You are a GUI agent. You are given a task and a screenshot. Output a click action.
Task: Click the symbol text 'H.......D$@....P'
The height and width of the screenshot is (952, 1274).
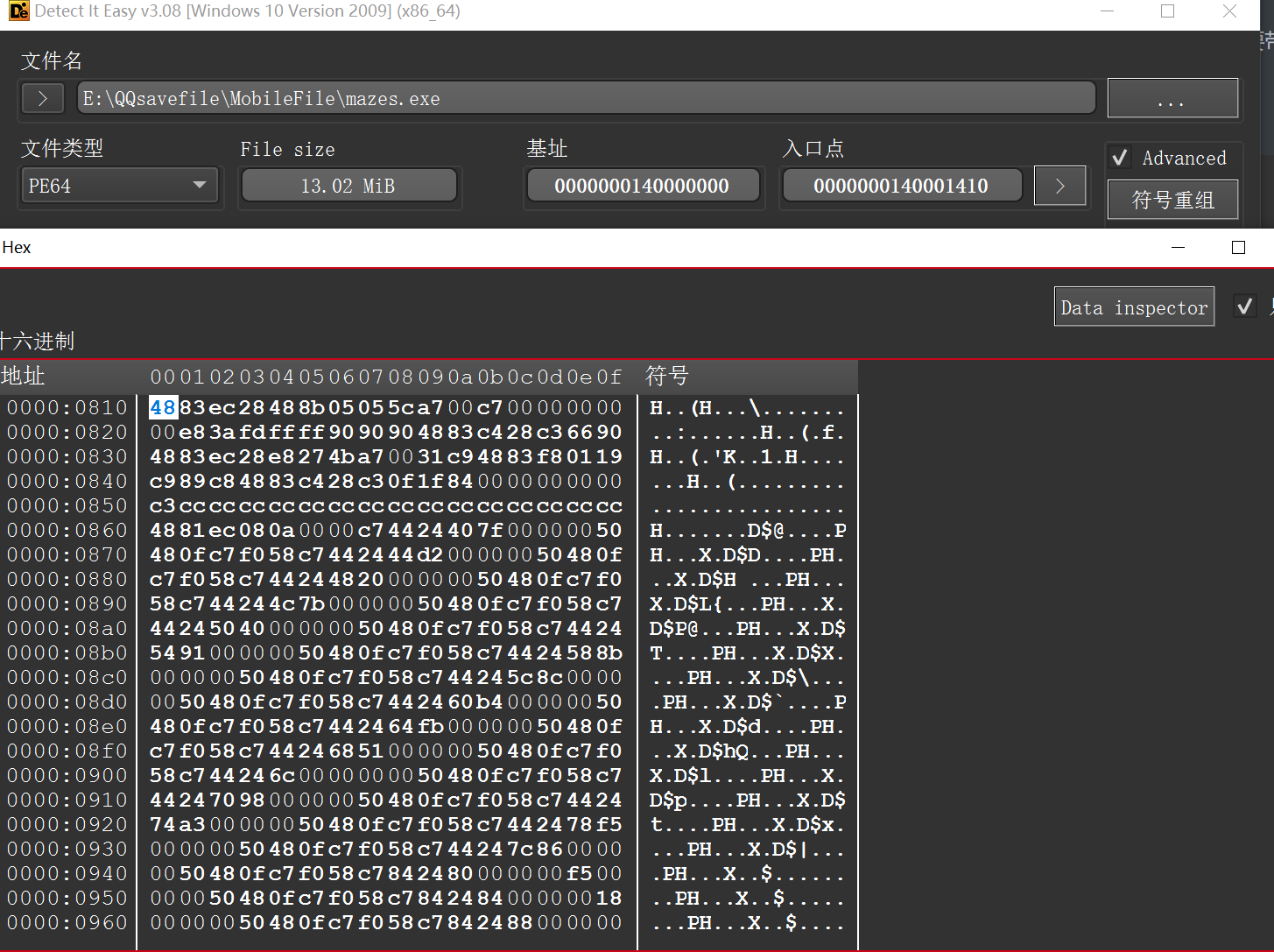point(747,530)
